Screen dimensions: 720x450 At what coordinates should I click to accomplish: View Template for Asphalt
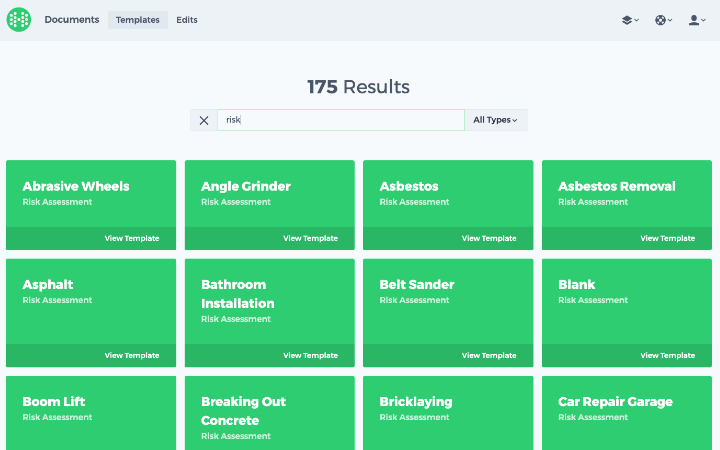[x=132, y=355]
